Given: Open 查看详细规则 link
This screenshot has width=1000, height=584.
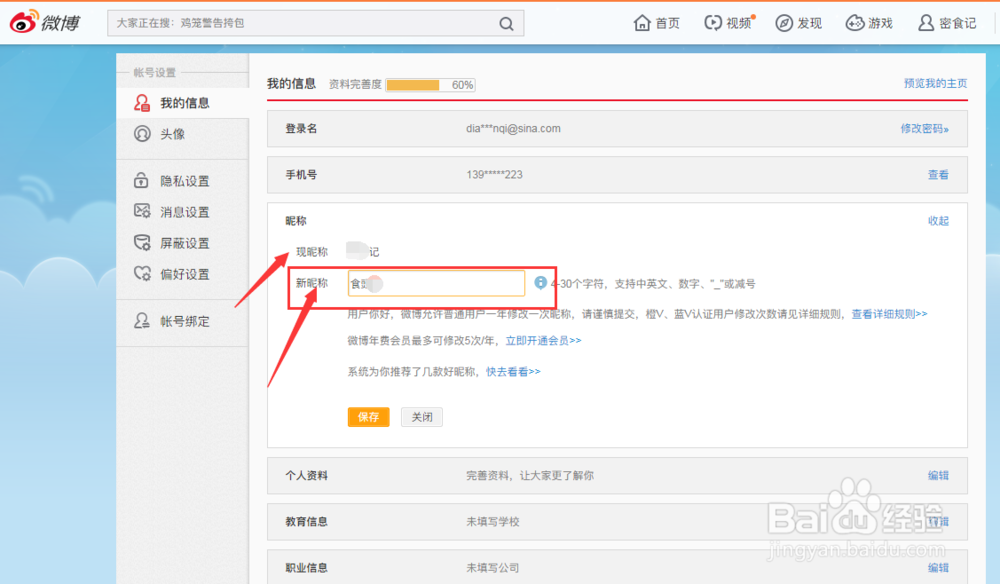Looking at the screenshot, I should [889, 314].
